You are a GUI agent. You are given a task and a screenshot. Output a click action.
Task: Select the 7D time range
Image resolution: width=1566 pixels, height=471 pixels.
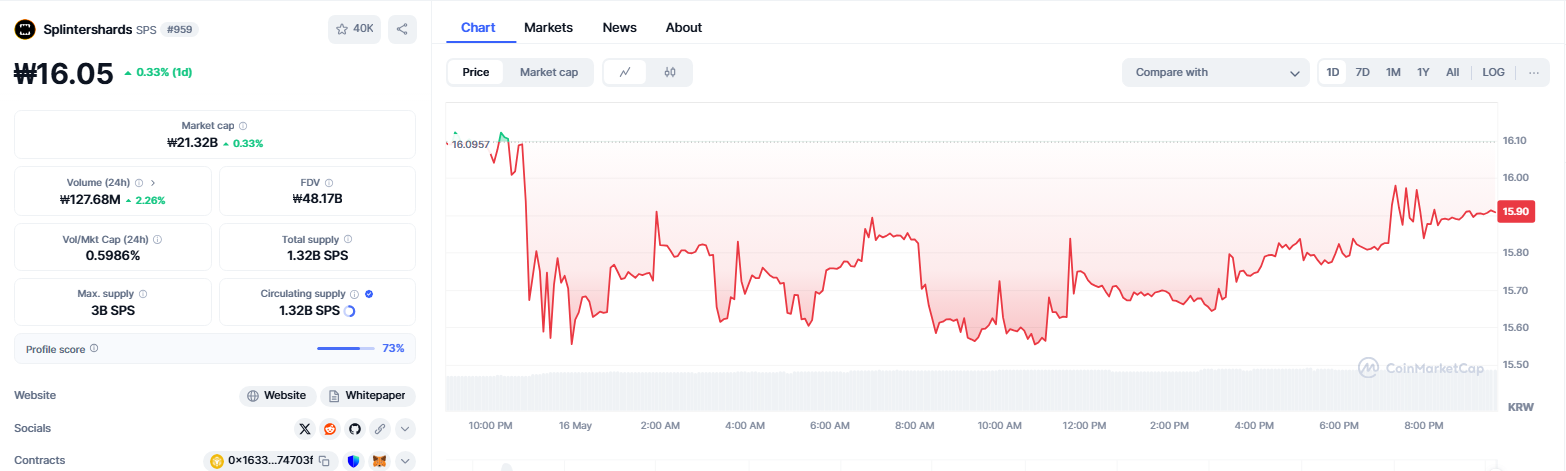(1362, 72)
